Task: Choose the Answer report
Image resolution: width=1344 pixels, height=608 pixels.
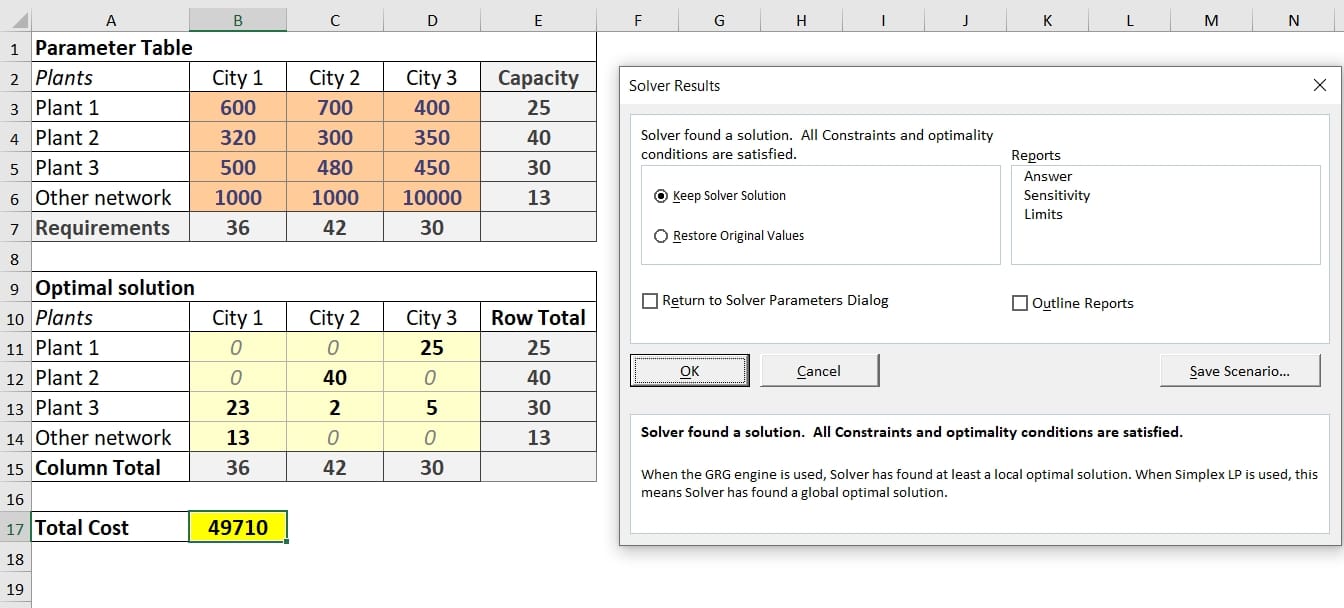Action: click(x=1047, y=176)
